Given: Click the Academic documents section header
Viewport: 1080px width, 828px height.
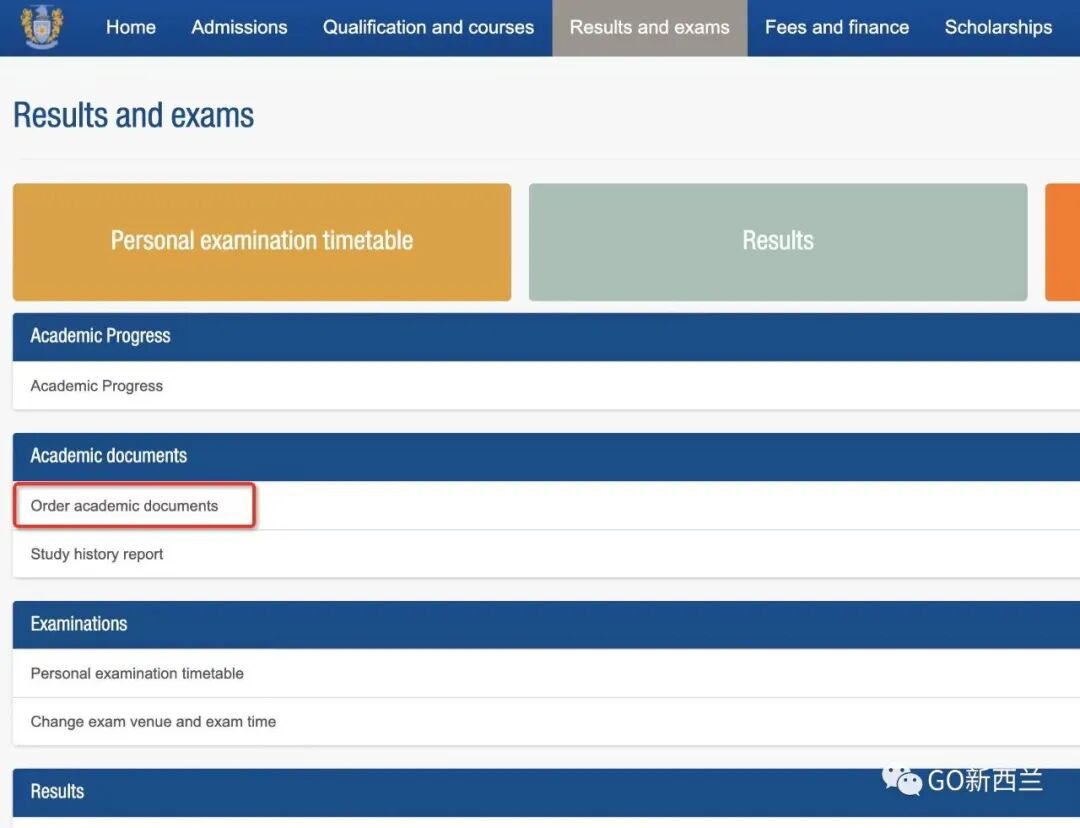Looking at the screenshot, I should point(546,456).
